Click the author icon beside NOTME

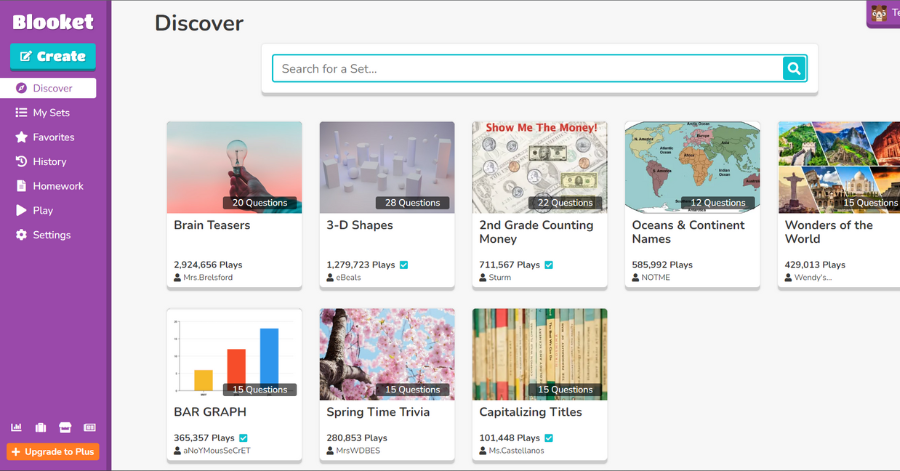coord(635,278)
